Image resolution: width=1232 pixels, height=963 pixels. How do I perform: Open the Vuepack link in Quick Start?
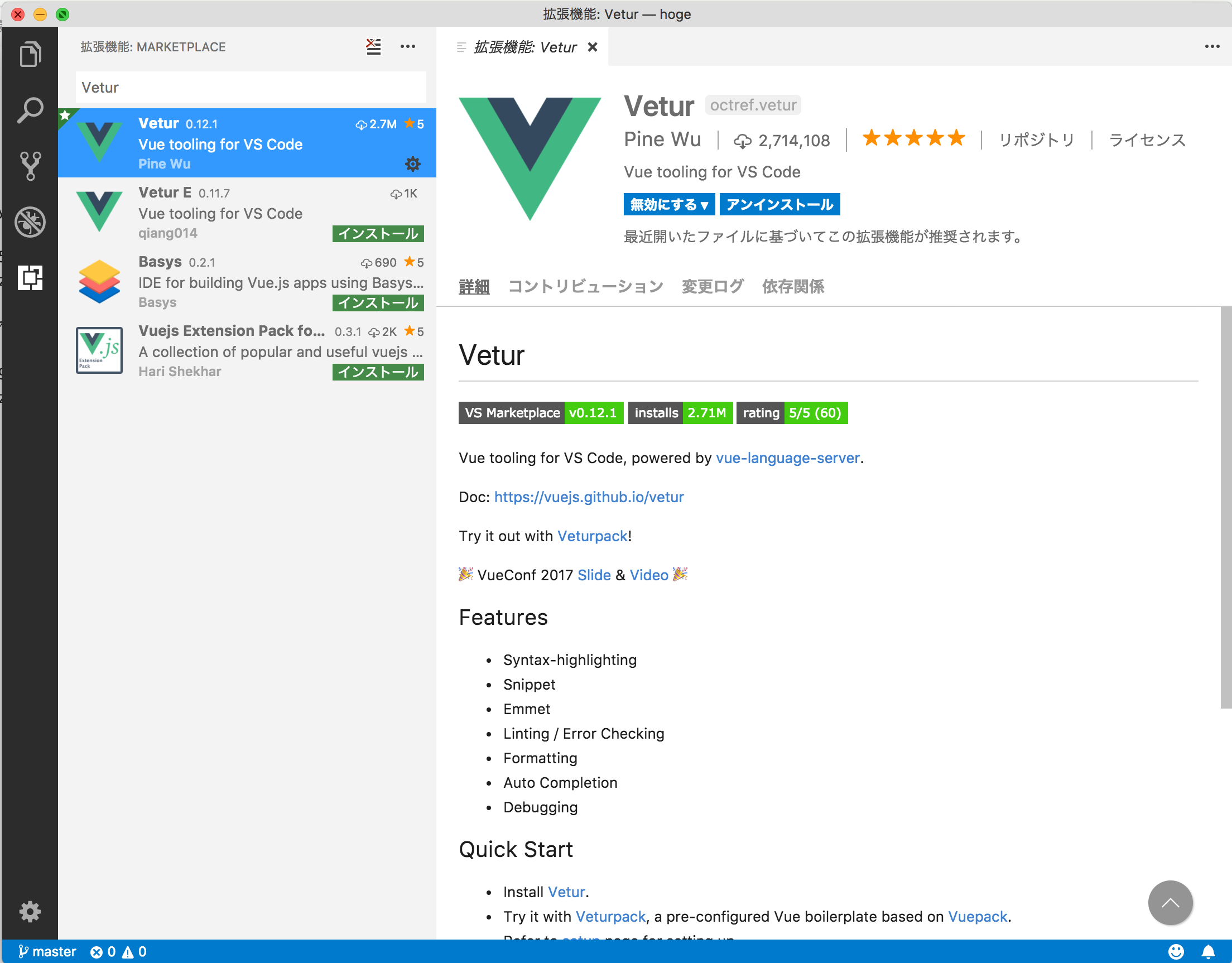(x=978, y=917)
